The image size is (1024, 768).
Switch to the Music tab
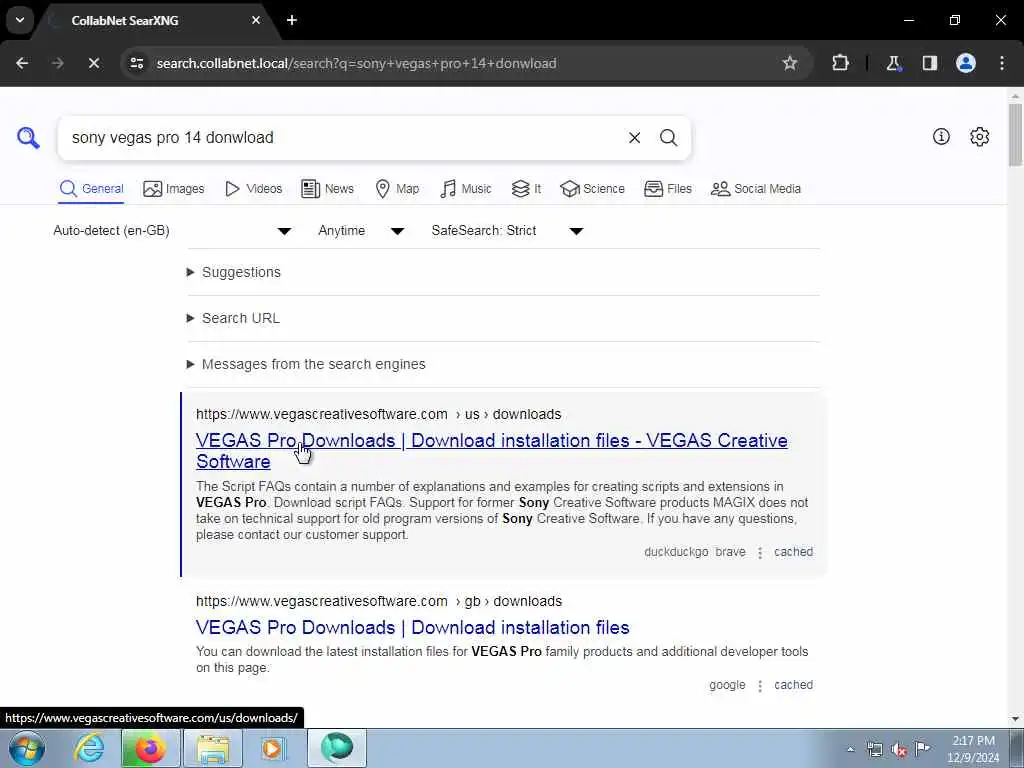click(466, 189)
